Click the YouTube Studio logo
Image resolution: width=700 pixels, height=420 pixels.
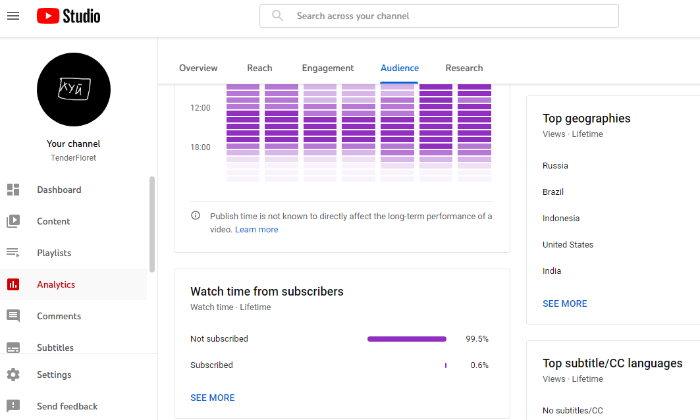point(68,16)
